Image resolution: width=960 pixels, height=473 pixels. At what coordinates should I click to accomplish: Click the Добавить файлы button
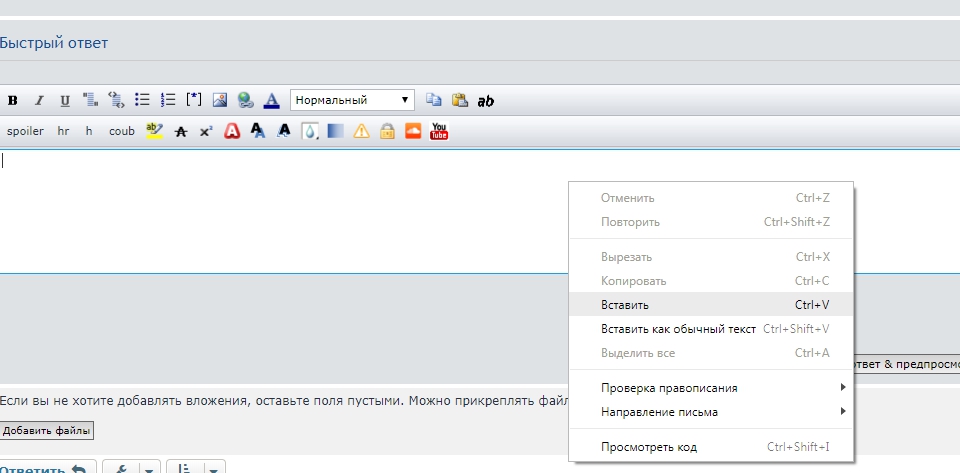[46, 431]
